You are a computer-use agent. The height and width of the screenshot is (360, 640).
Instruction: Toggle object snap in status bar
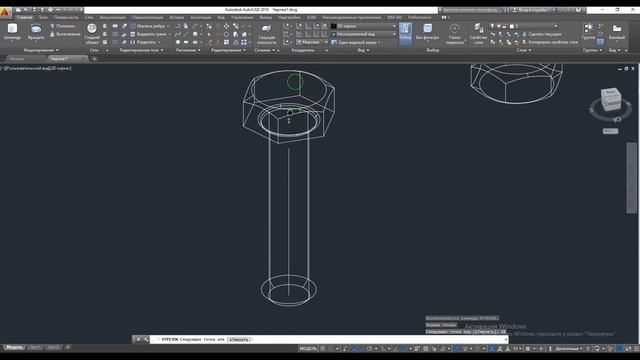[x=404, y=349]
